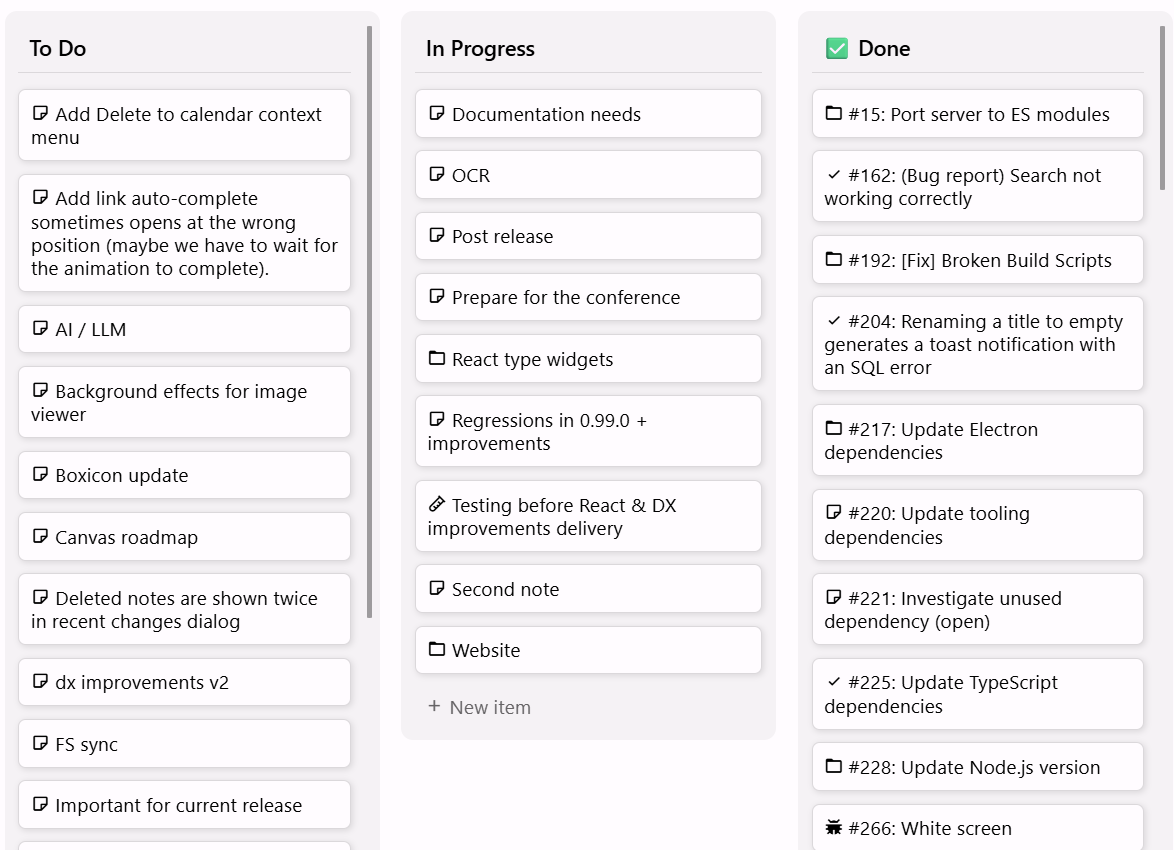The height and width of the screenshot is (850, 1174).
Task: Click the plus icon beside New item
Action: [x=434, y=706]
